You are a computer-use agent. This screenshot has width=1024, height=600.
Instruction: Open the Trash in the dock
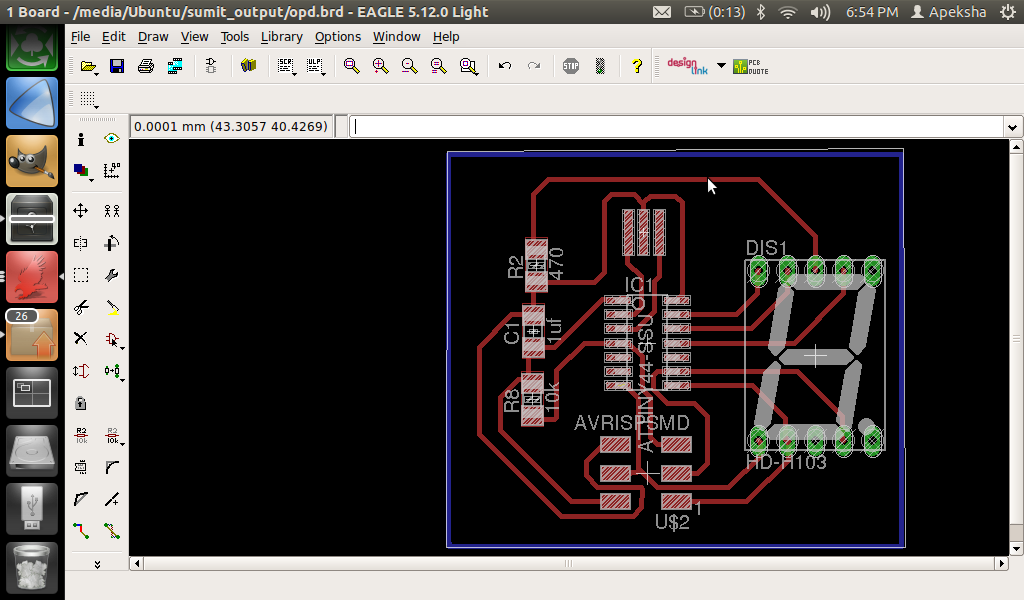[32, 569]
